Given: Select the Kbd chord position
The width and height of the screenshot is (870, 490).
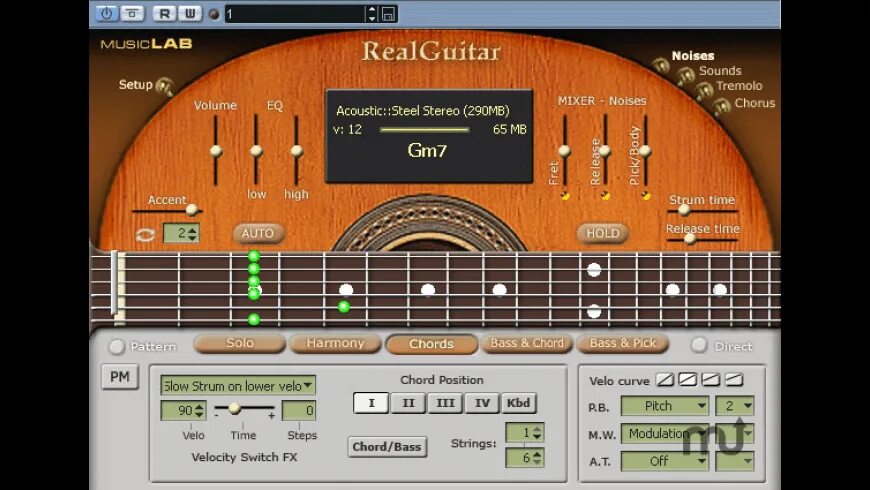Looking at the screenshot, I should (518, 403).
